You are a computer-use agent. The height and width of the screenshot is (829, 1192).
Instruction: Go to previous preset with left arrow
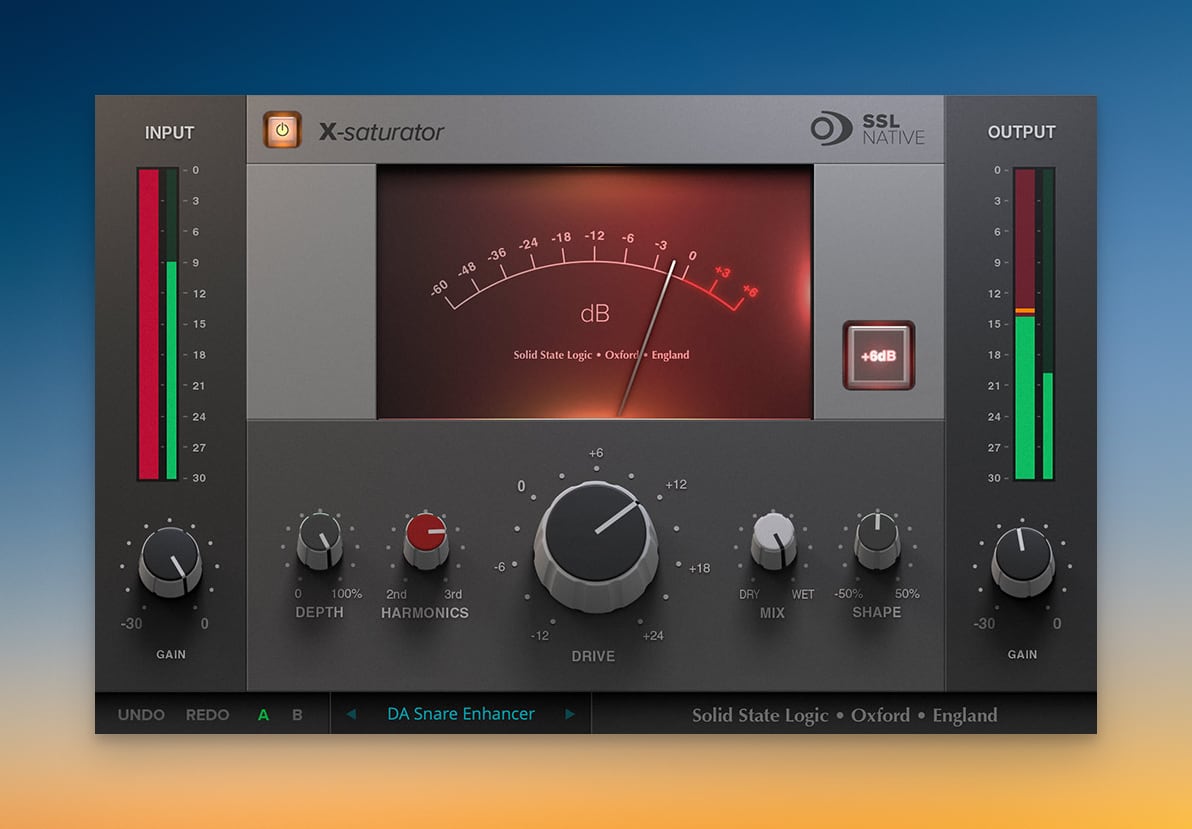click(x=351, y=714)
